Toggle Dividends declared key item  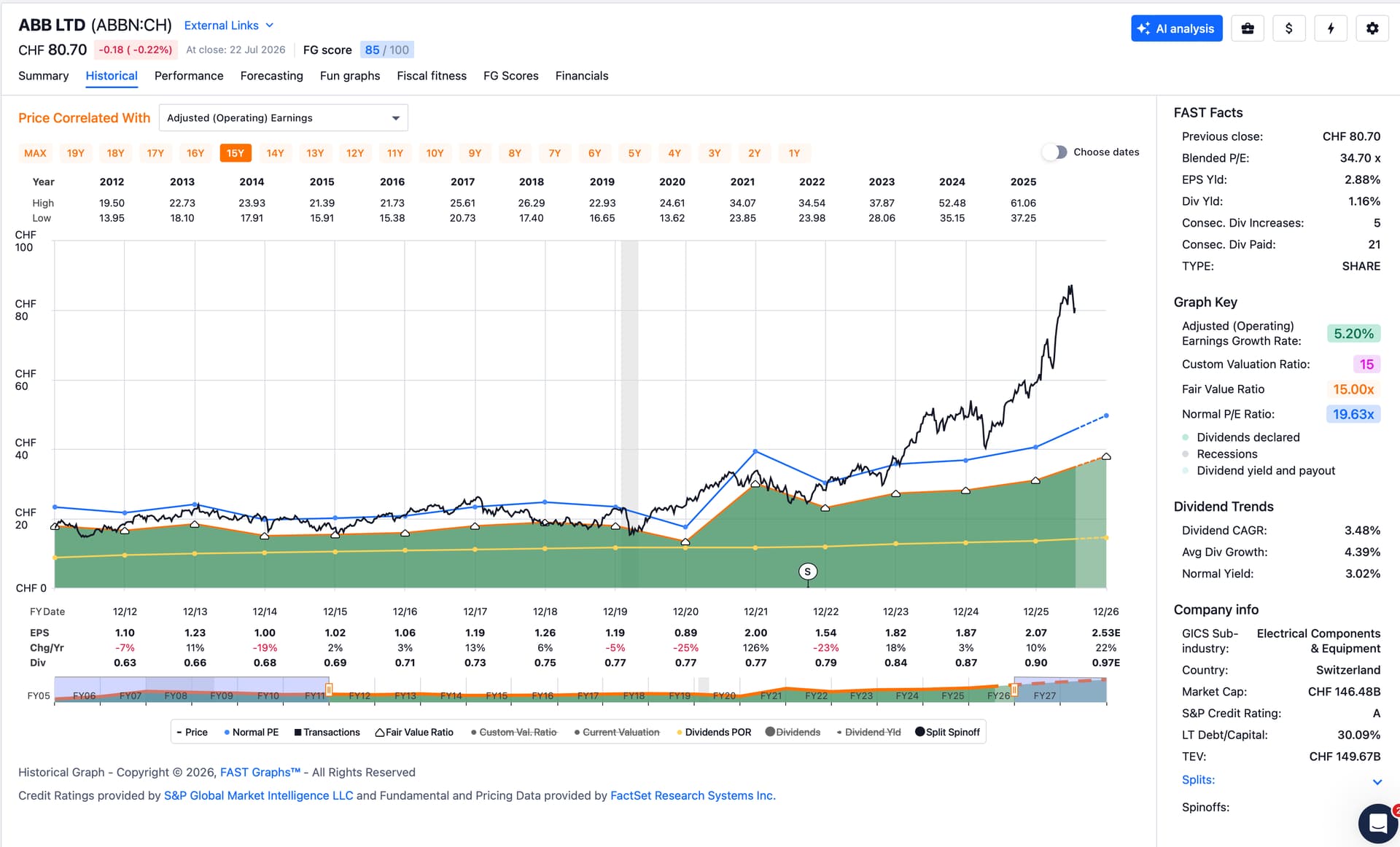point(1241,437)
